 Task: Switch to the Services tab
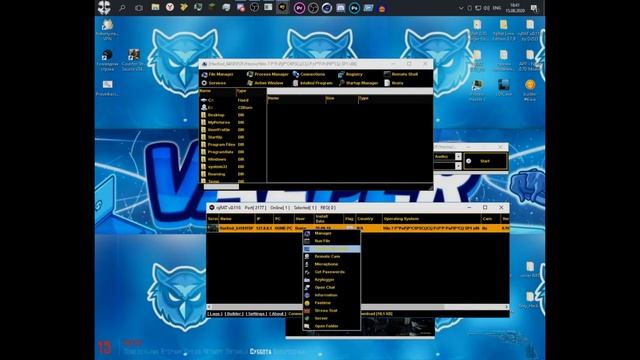[x=213, y=83]
